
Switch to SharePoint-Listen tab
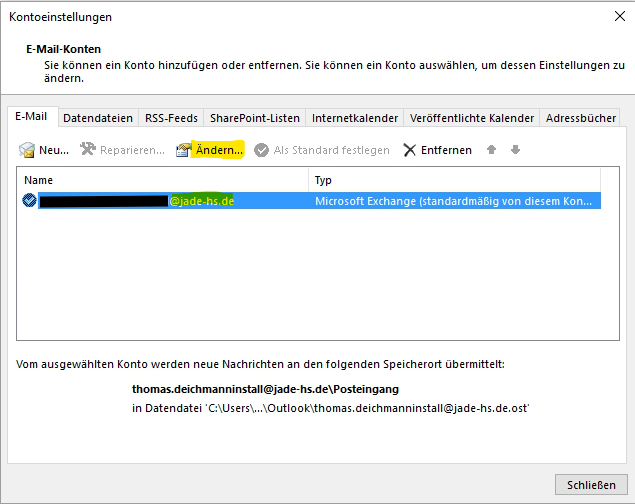point(255,118)
